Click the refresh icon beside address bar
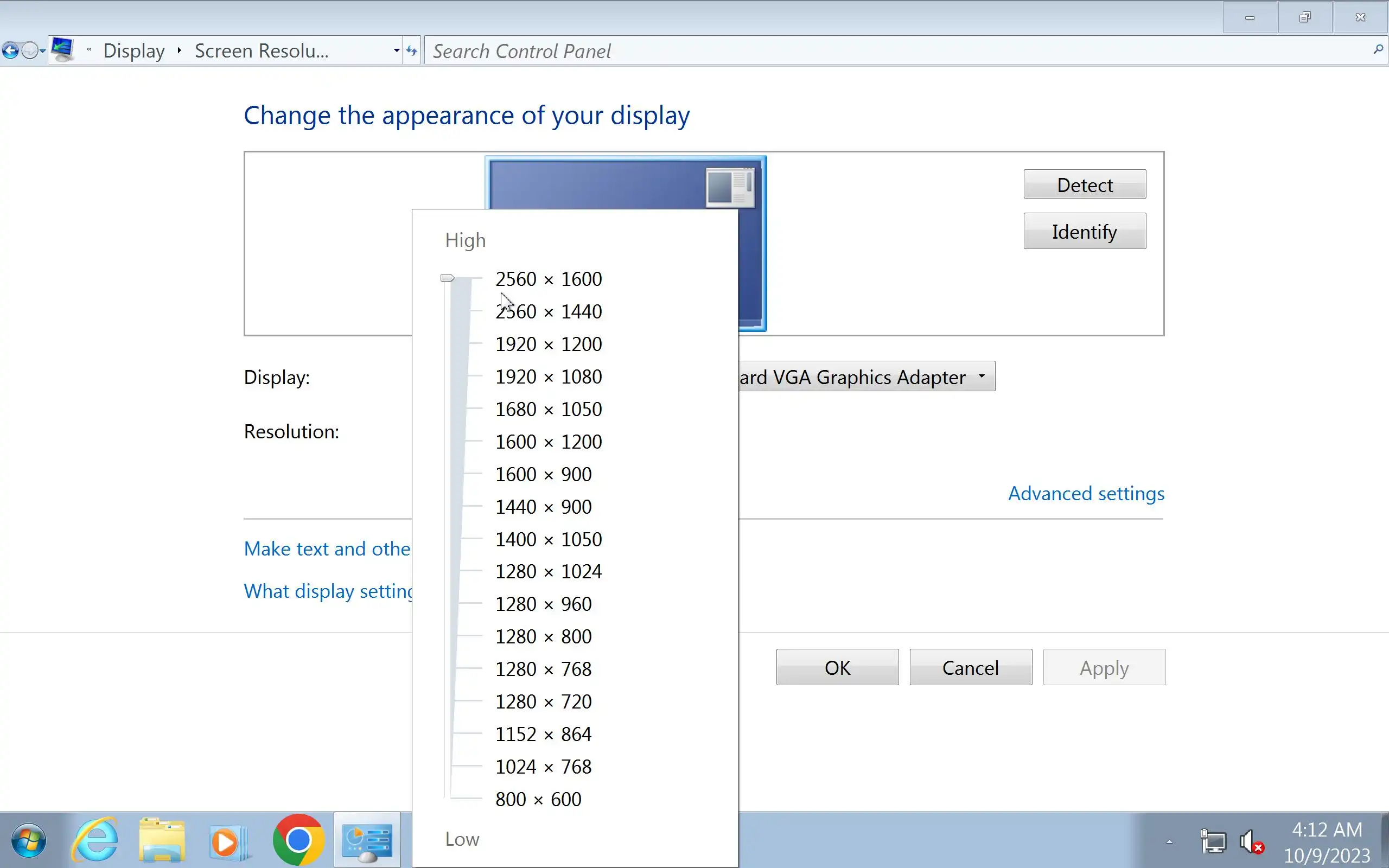This screenshot has height=868, width=1389. 411,50
